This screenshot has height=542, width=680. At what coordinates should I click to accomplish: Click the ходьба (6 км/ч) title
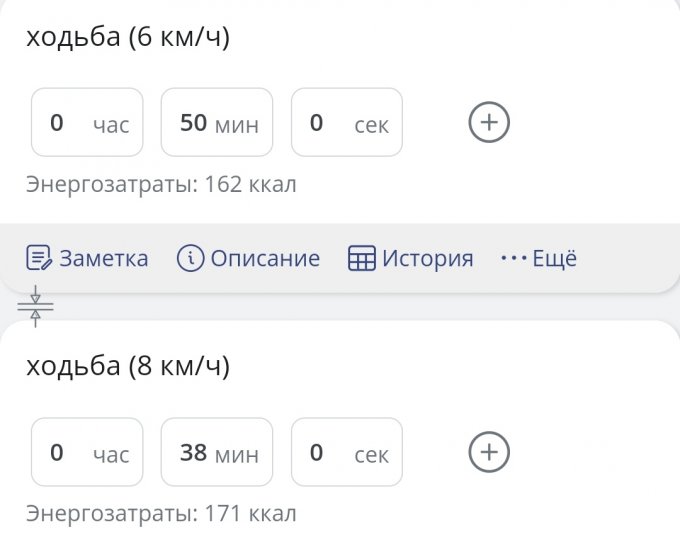tap(128, 36)
